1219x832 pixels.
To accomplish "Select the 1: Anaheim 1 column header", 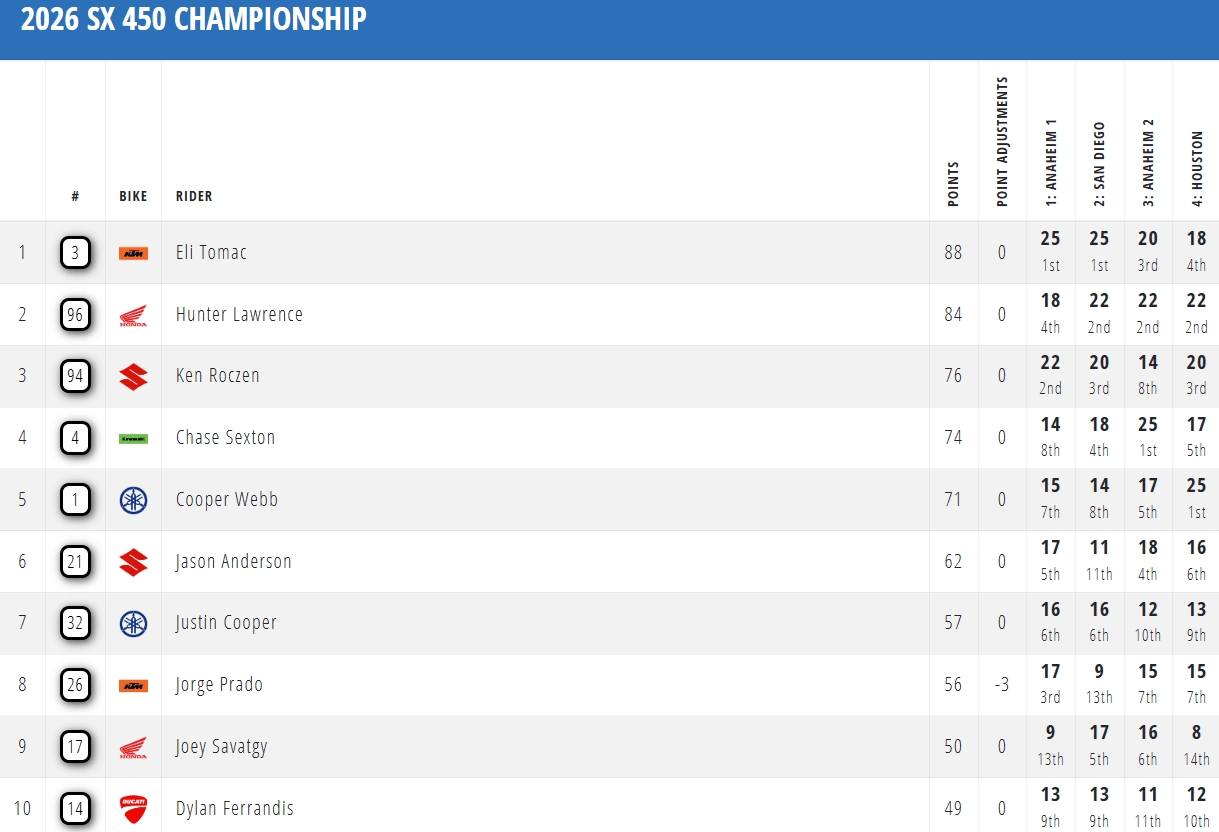I will click(1051, 163).
